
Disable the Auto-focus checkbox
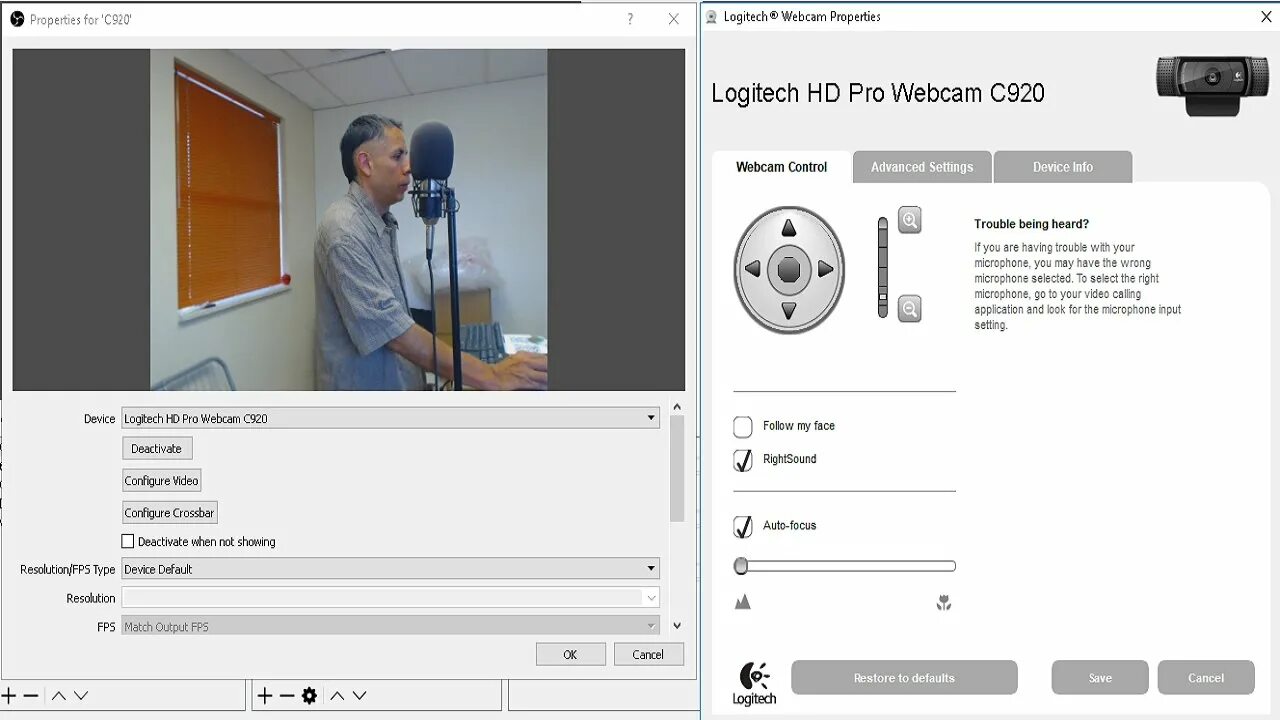click(x=743, y=526)
